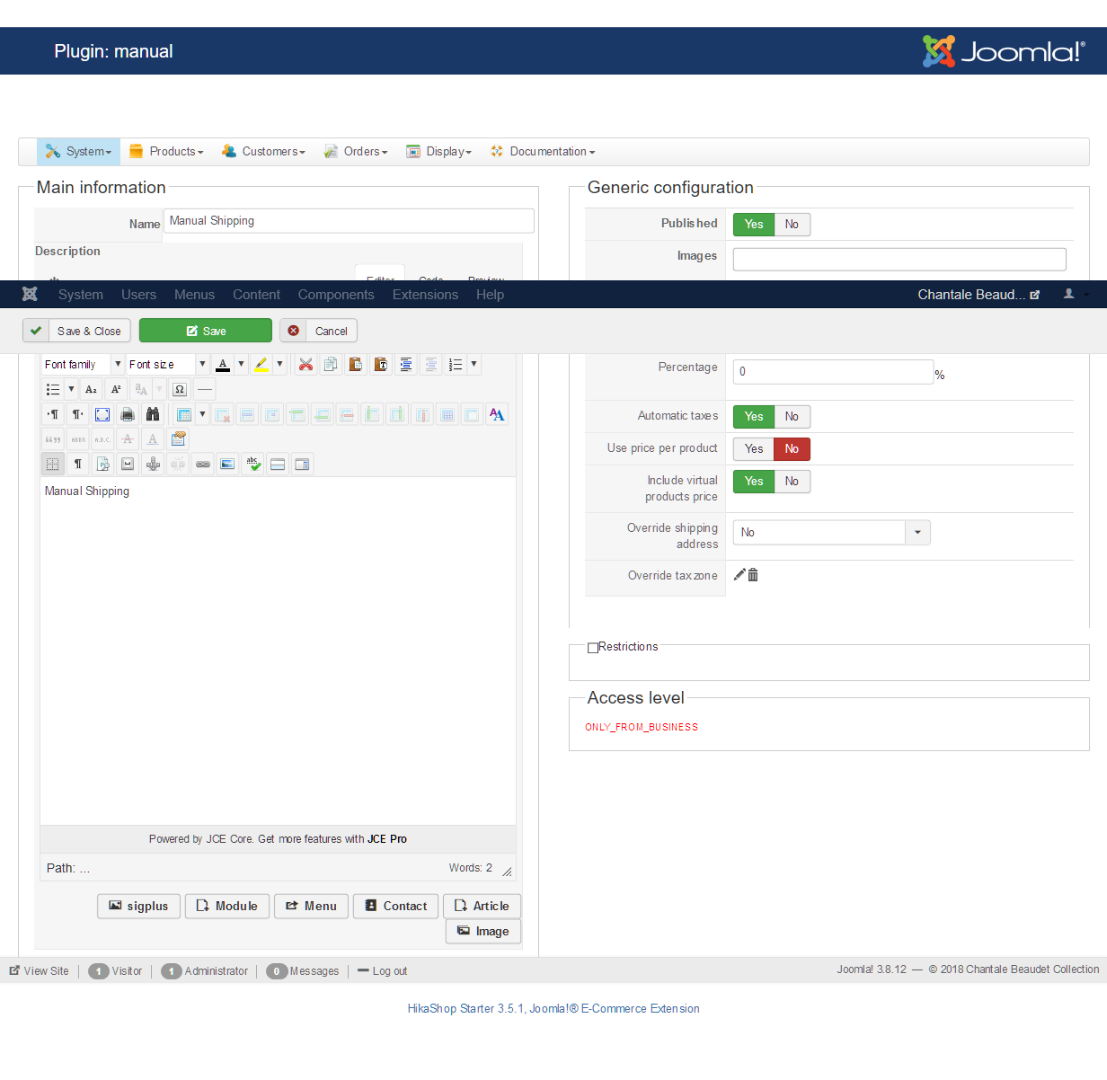Open the HikaShop Starter 3.5.1 link
This screenshot has height=1080, width=1107.
pyautogui.click(x=554, y=1009)
